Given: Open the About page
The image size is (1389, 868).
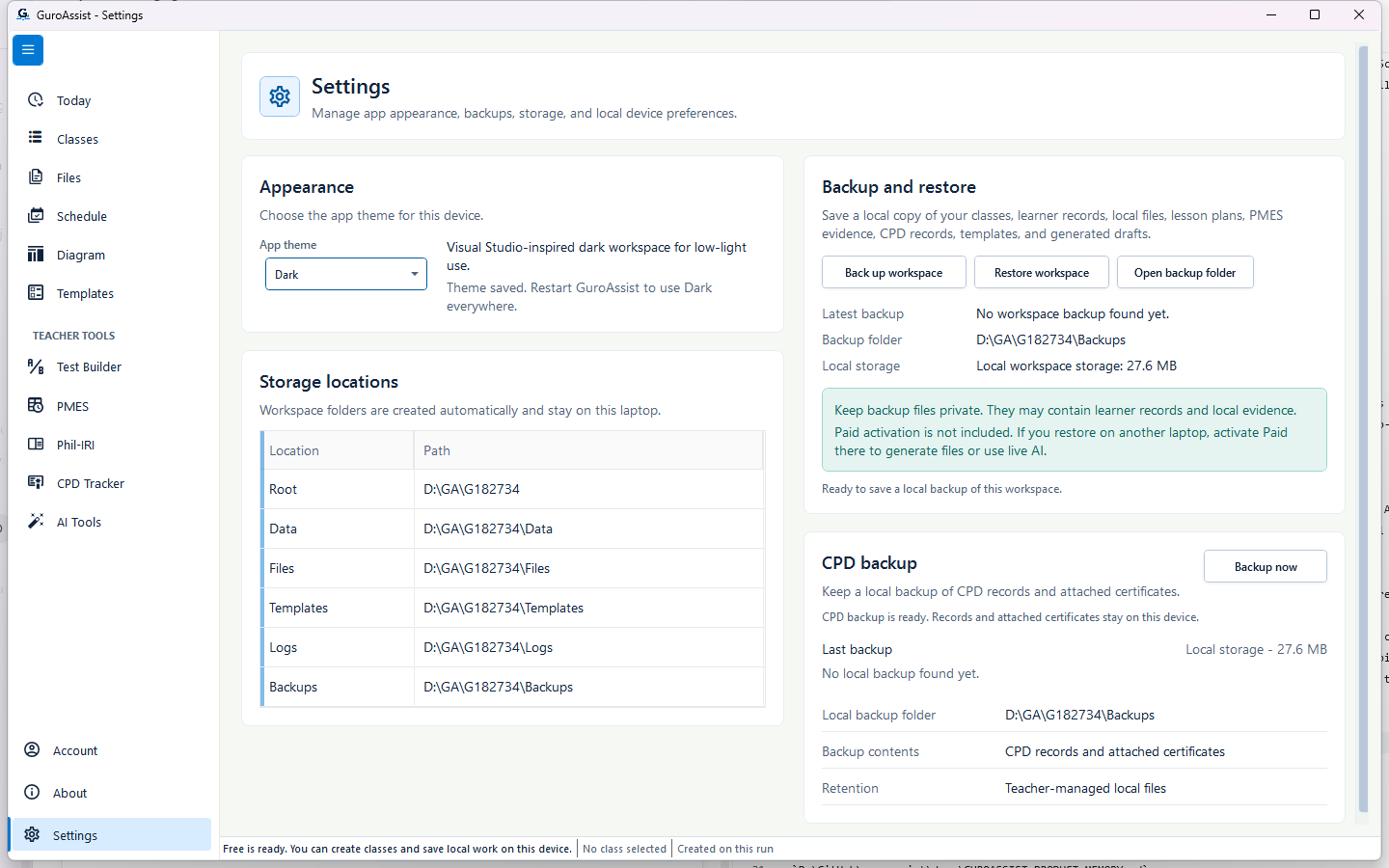Looking at the screenshot, I should point(111,793).
